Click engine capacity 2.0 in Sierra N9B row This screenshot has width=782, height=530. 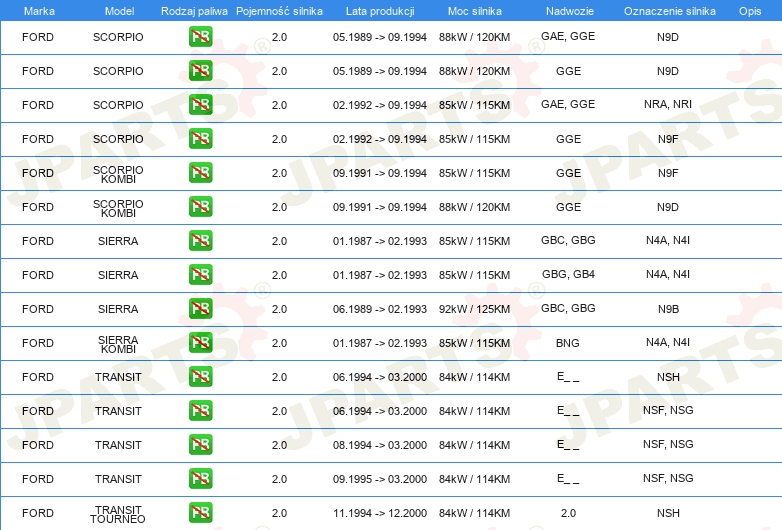279,309
